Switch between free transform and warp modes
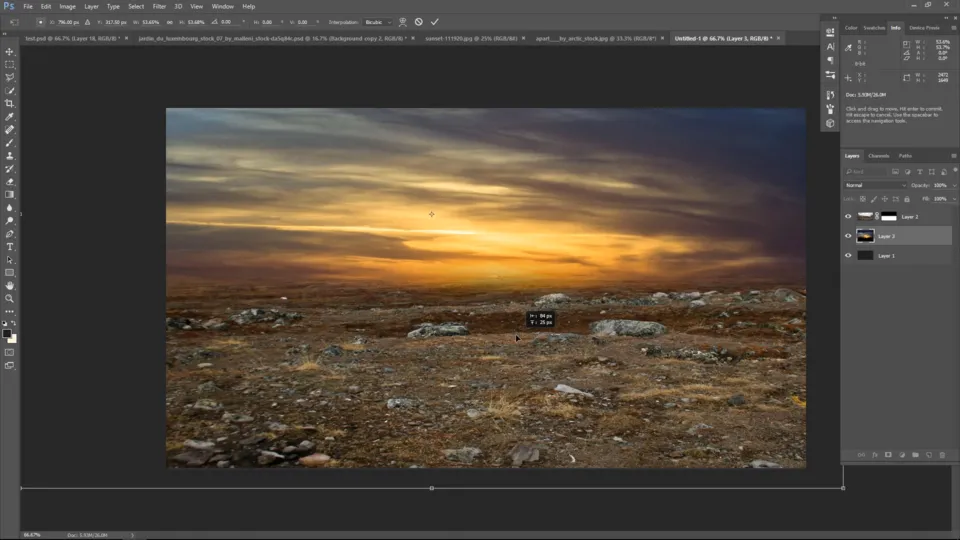 click(x=402, y=22)
